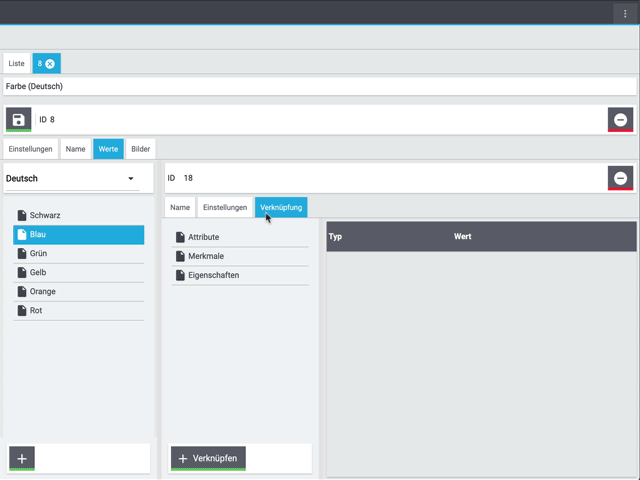Click the plus button below the color list

pyautogui.click(x=23, y=458)
